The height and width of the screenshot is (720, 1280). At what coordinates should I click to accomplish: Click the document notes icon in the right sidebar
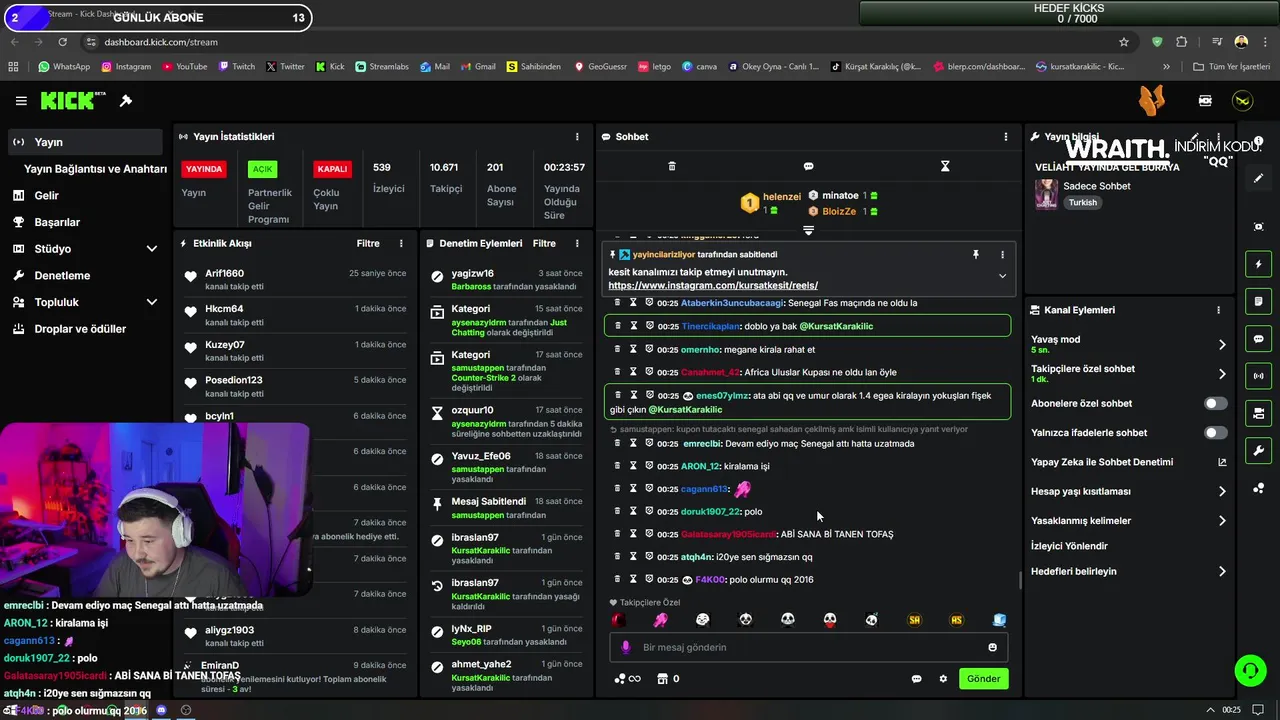(x=1258, y=301)
